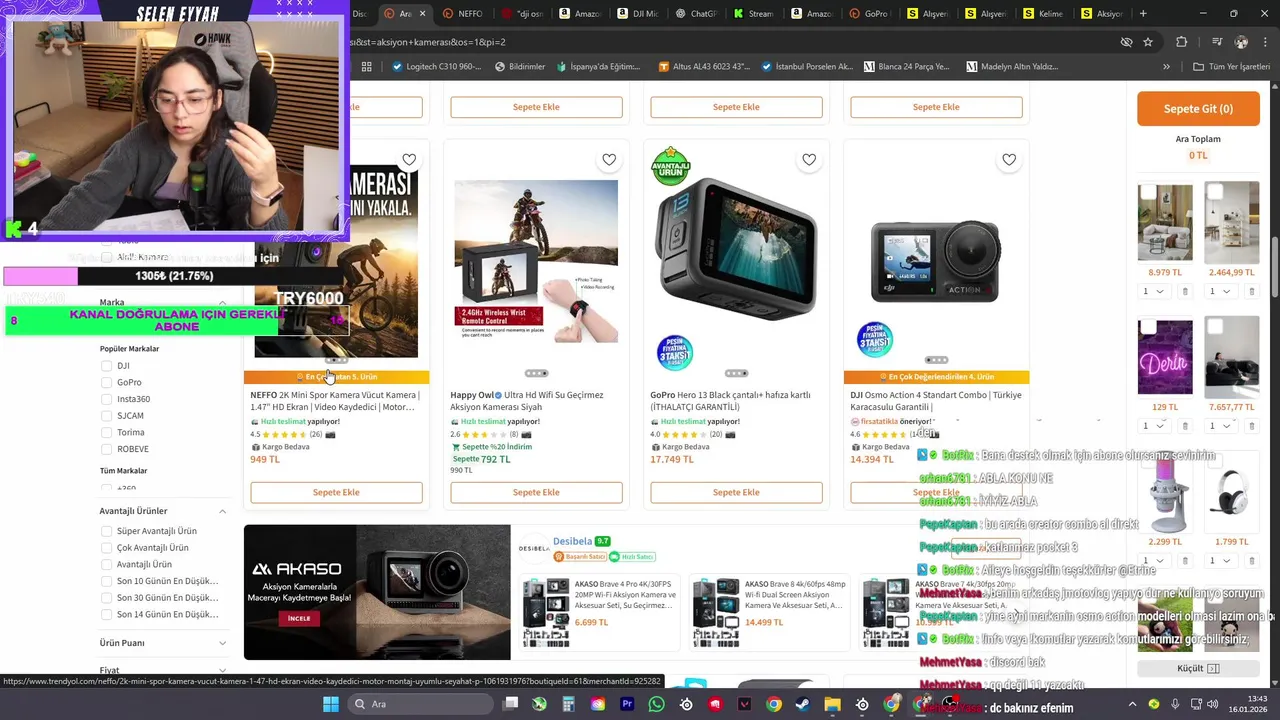This screenshot has width=1280, height=720.
Task: Click heart icon on DJI Osmo Action 4 card
Action: point(1009,160)
